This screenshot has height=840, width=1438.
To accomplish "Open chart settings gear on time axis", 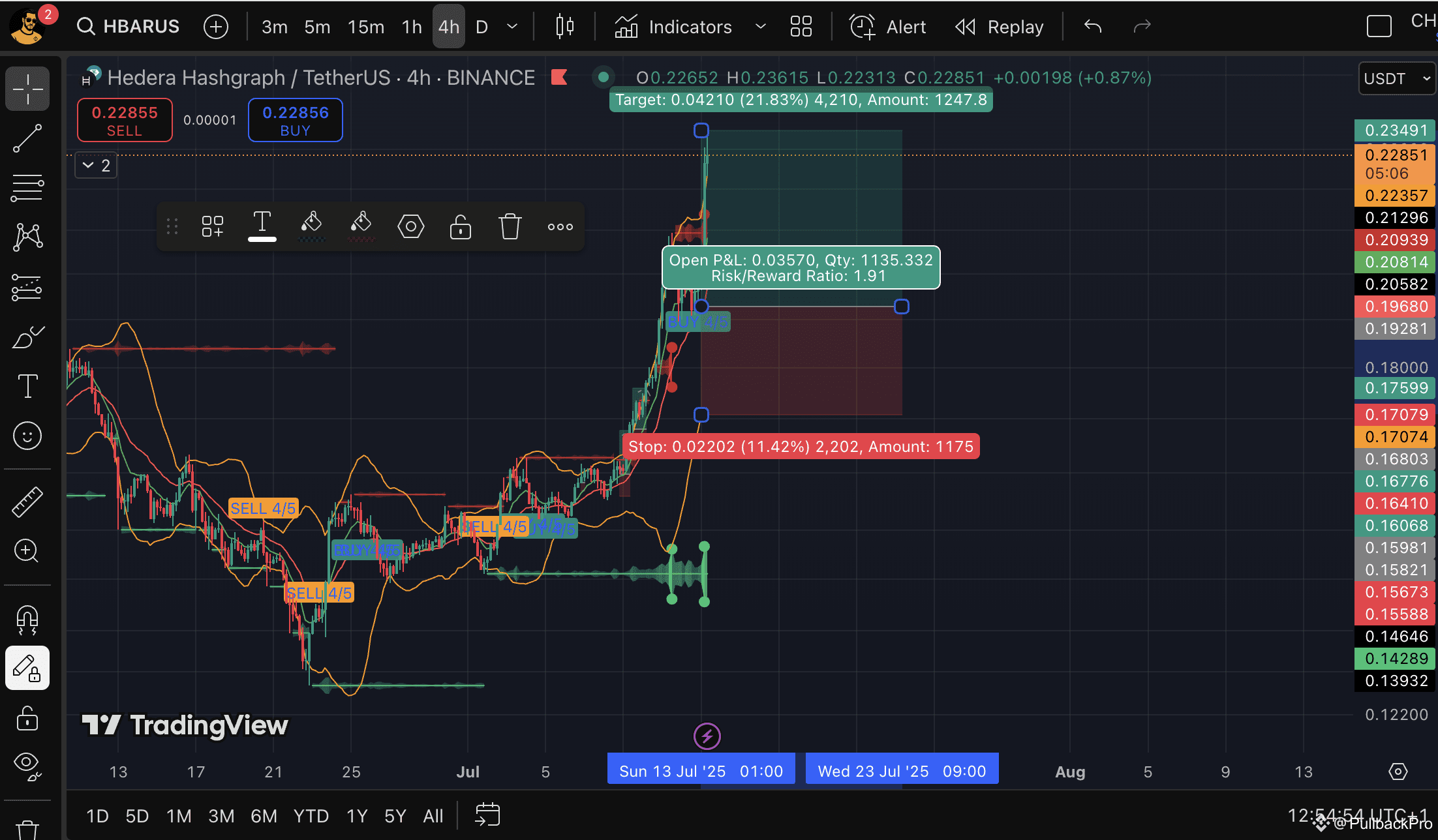I will (x=1398, y=772).
